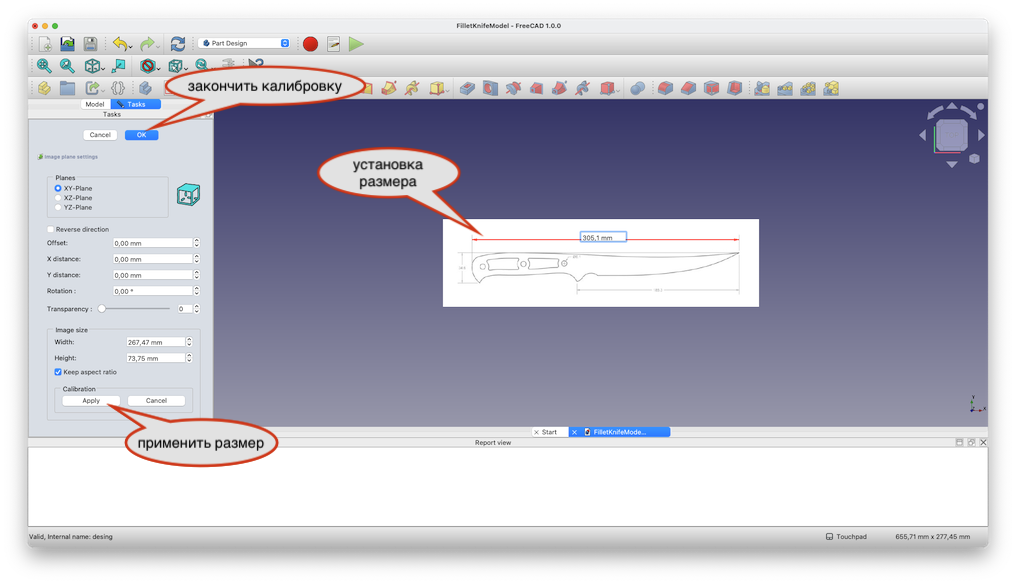The height and width of the screenshot is (584, 1016).
Task: Click the Boolean operation spheres icon
Action: click(x=637, y=88)
